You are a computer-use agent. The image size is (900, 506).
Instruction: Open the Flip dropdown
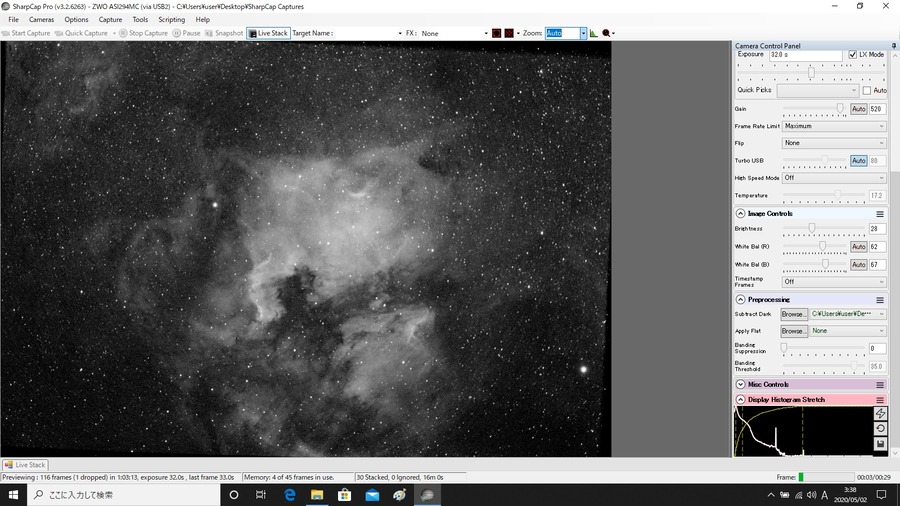[834, 143]
